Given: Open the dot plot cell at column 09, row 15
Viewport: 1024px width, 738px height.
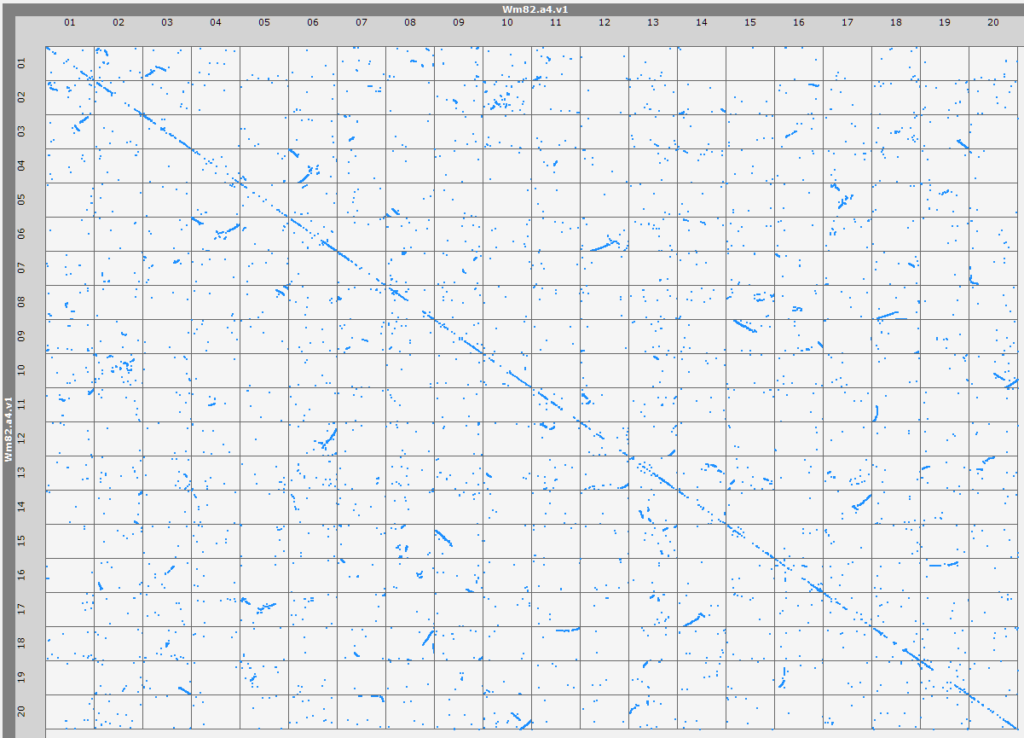Looking at the screenshot, I should [x=458, y=541].
